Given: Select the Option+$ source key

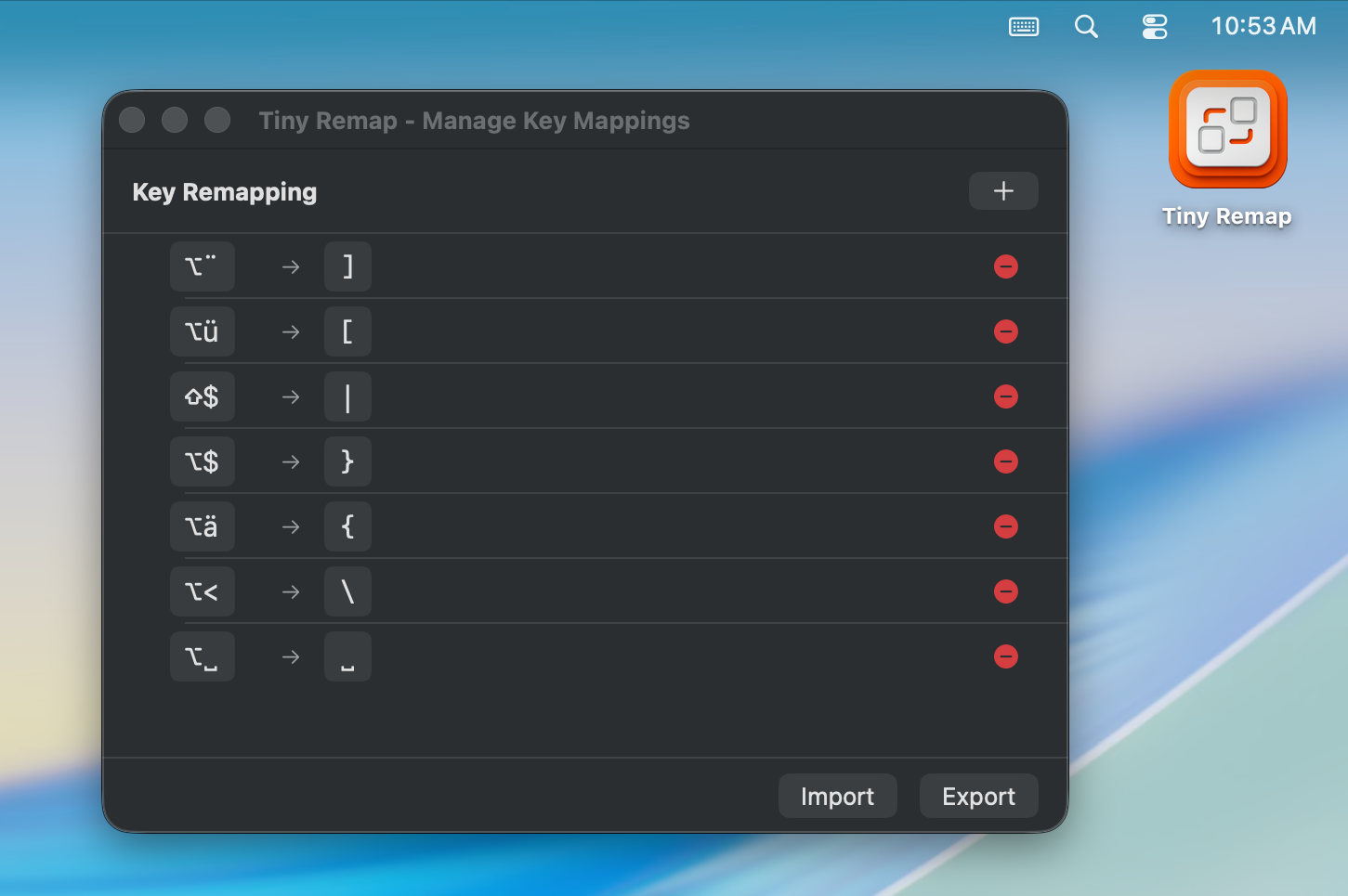Looking at the screenshot, I should (203, 461).
